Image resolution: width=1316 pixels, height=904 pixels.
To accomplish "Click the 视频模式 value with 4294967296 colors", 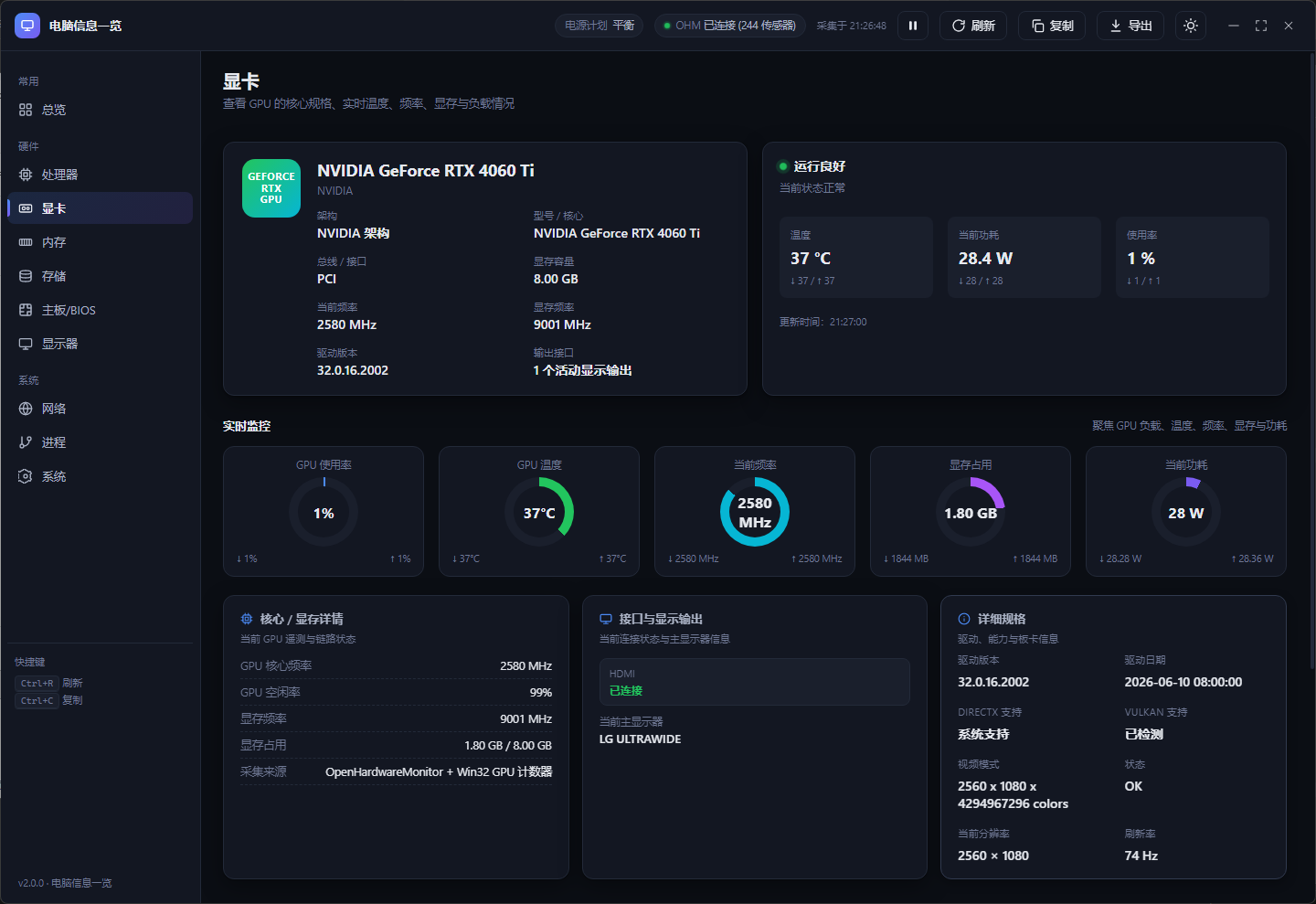I will (1014, 795).
